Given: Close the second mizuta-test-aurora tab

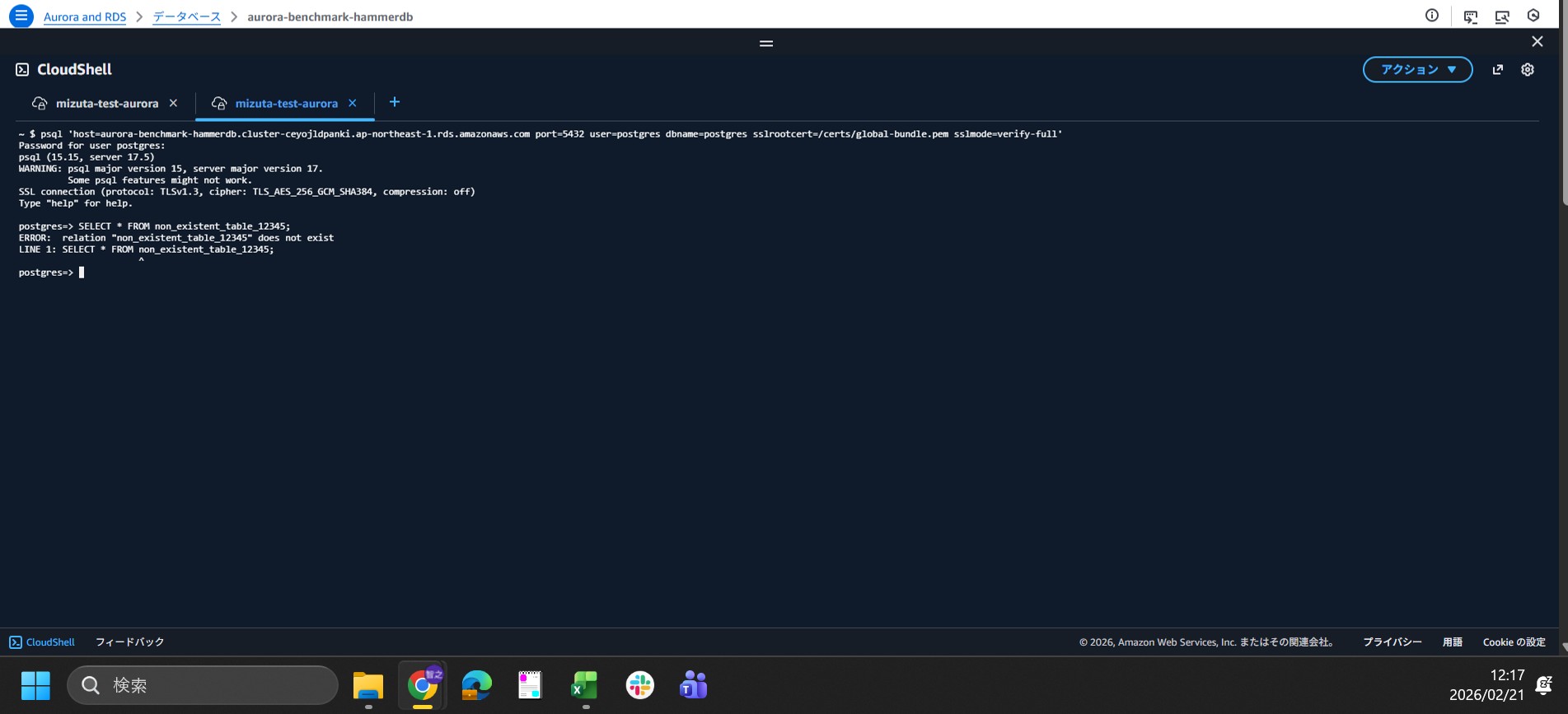Looking at the screenshot, I should (352, 103).
